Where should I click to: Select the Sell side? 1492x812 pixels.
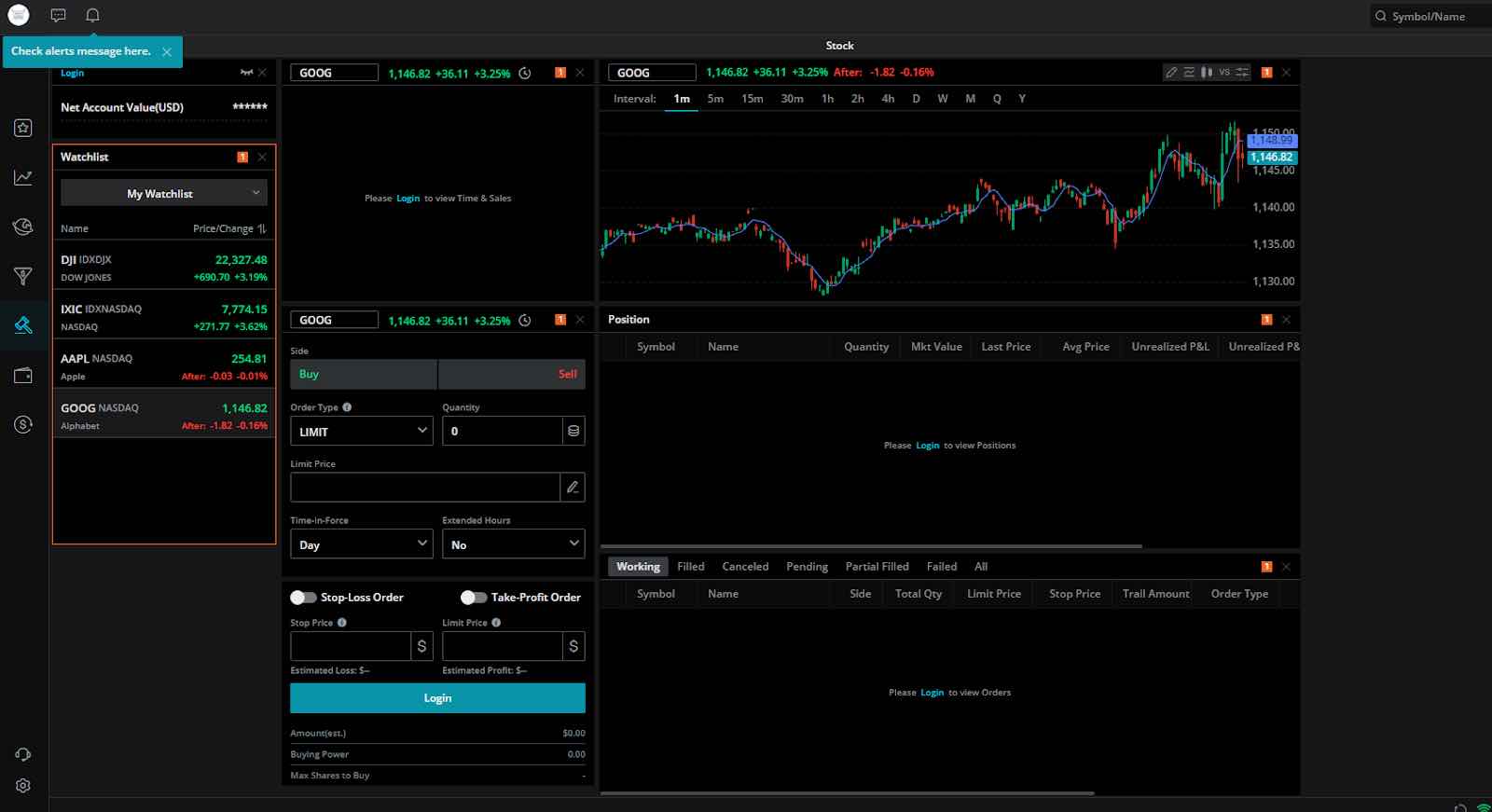pyautogui.click(x=512, y=374)
